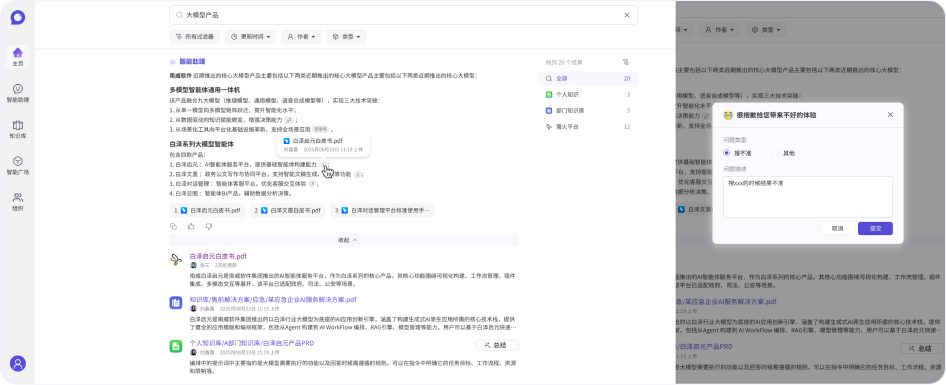
Task: Click citation badge 2 after 白泽文墨 line
Action: click(358, 174)
